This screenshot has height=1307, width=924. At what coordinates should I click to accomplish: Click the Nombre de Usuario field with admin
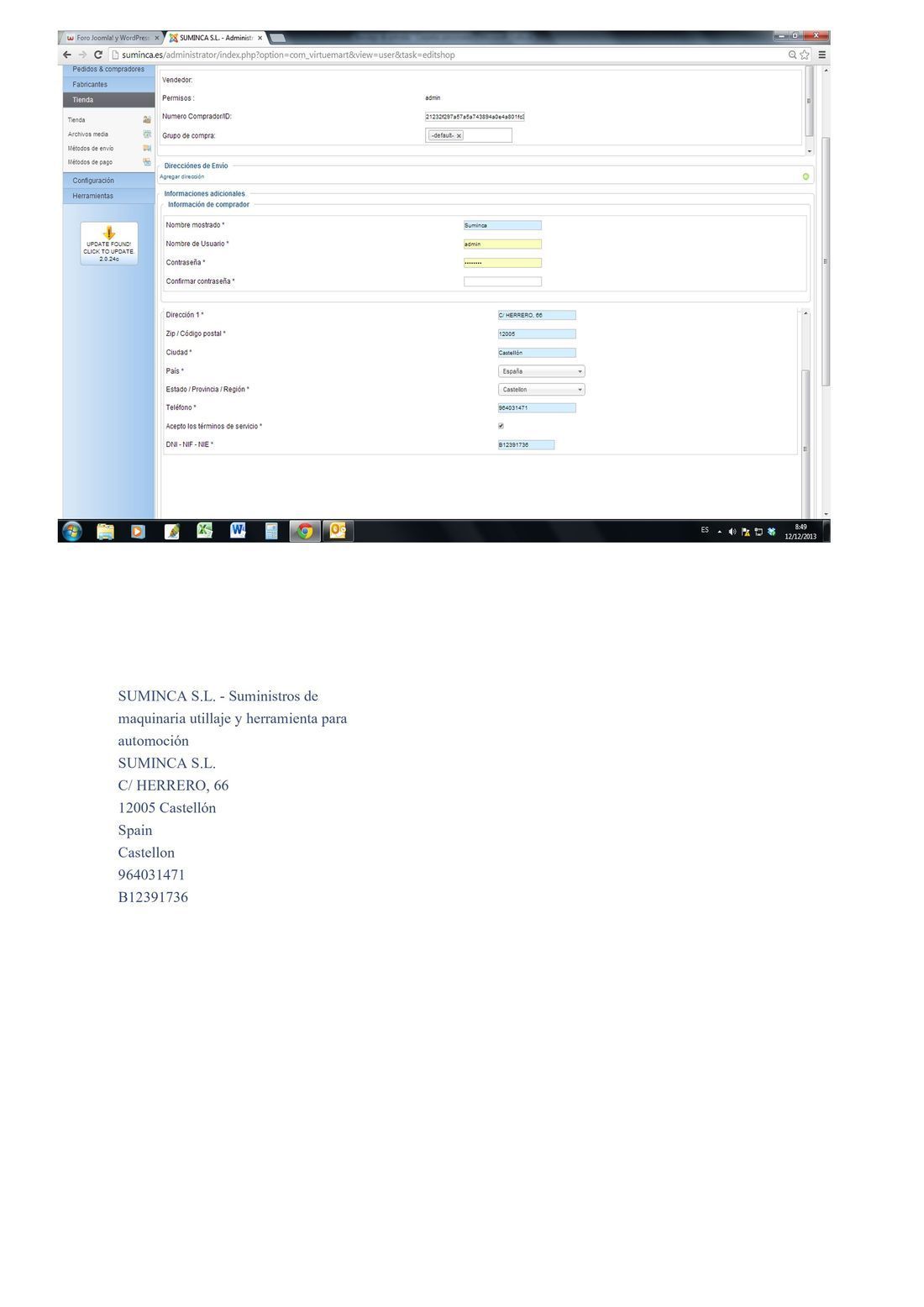(502, 244)
